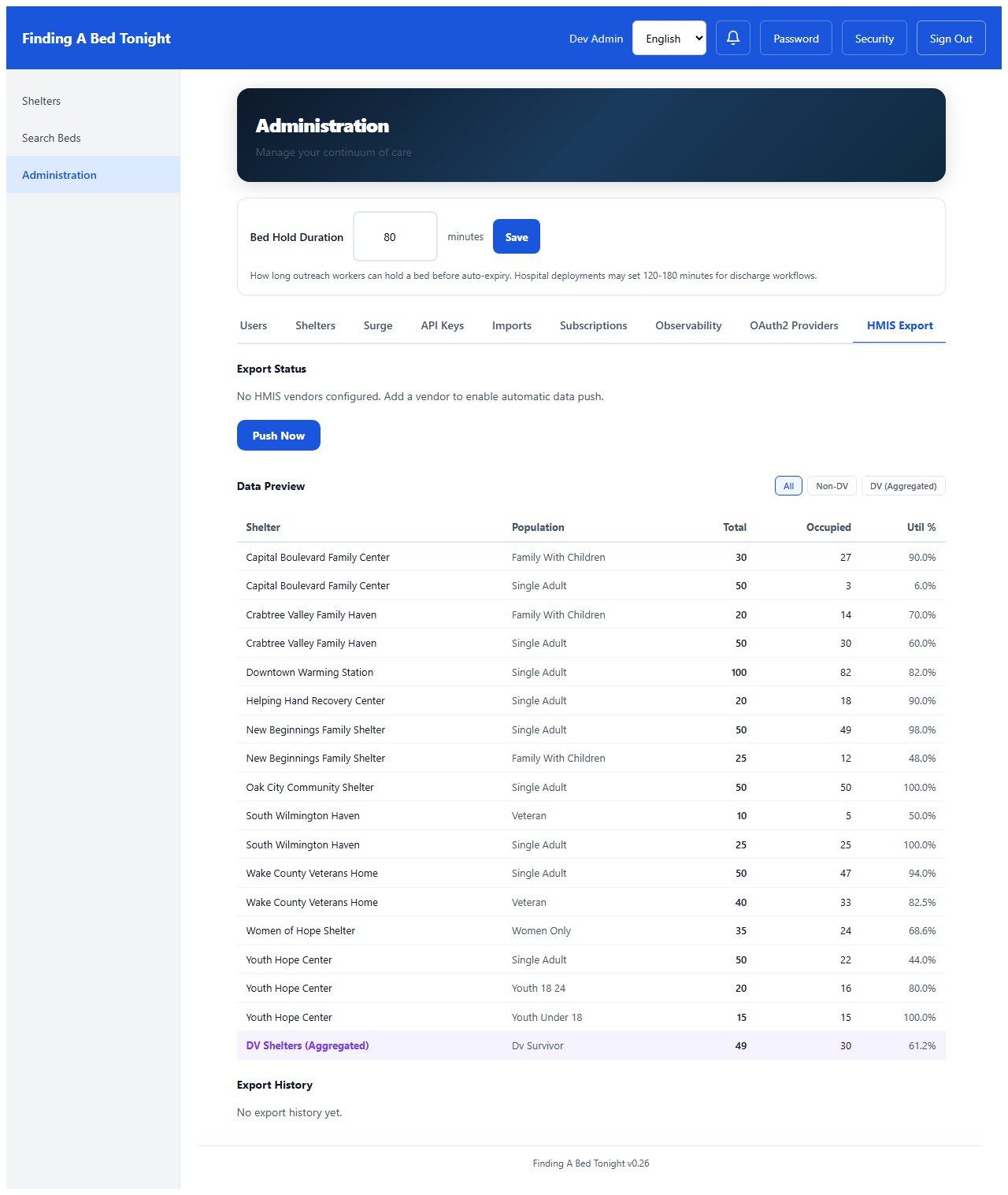Select the All data preview filter
Viewport: 1008px width, 1195px height.
pyautogui.click(x=787, y=486)
